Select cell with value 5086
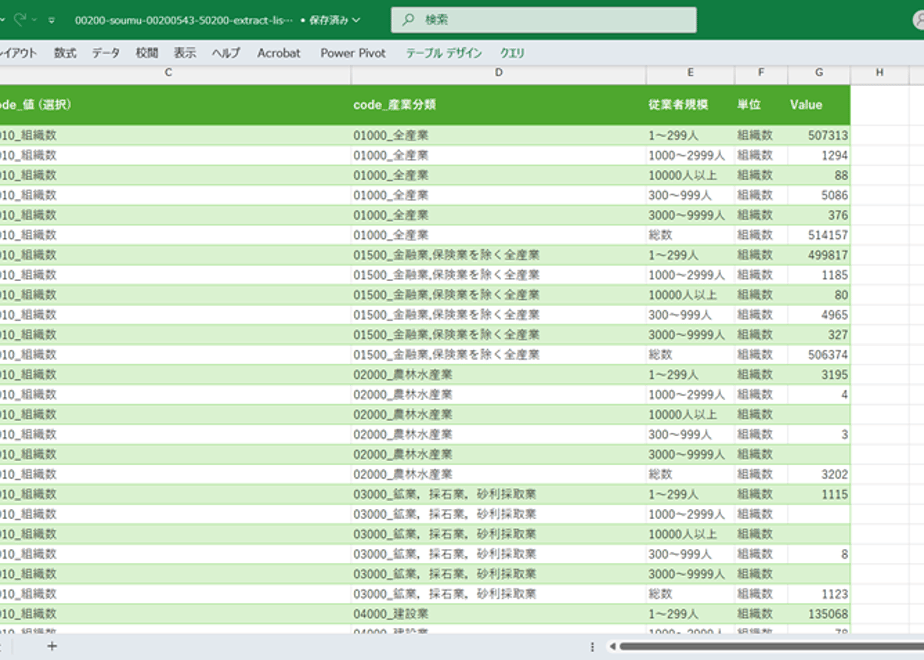The image size is (924, 660). click(819, 195)
